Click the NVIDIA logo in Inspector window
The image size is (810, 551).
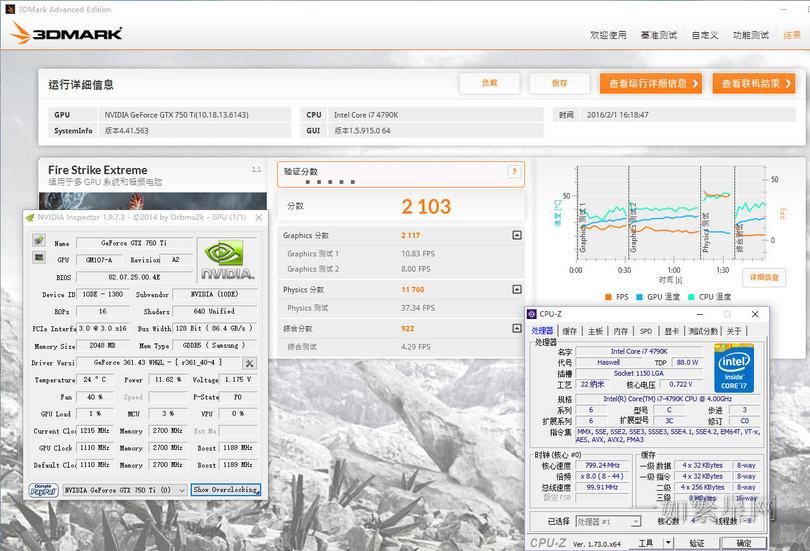227,260
